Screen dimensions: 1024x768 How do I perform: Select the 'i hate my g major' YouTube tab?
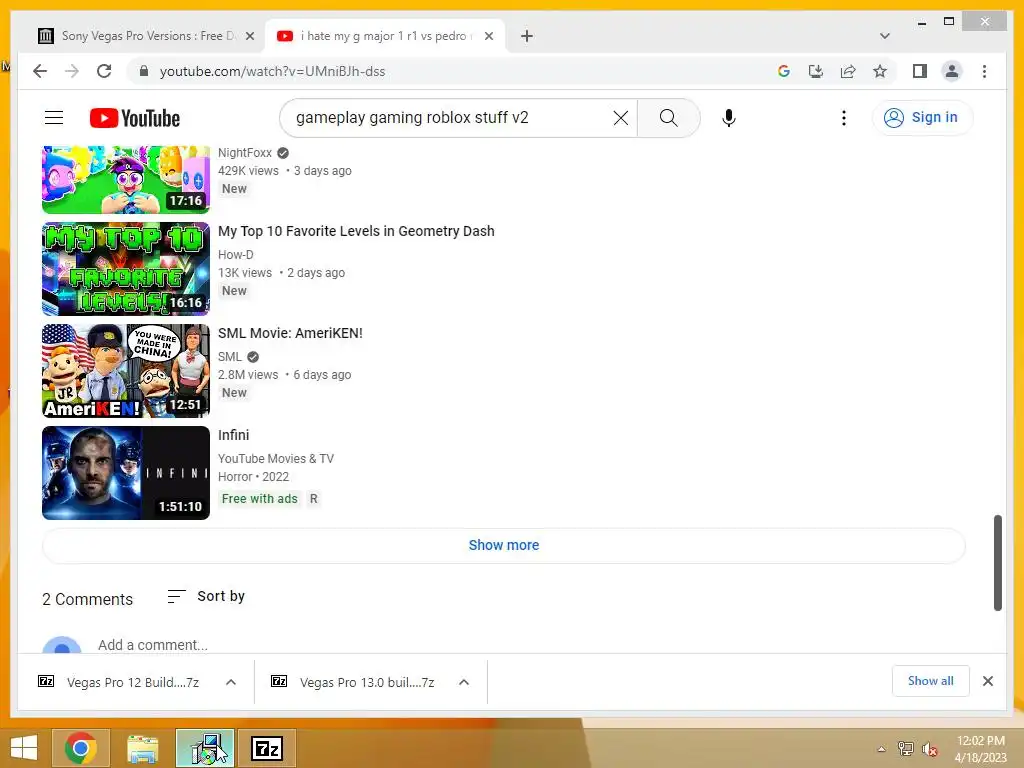383,36
